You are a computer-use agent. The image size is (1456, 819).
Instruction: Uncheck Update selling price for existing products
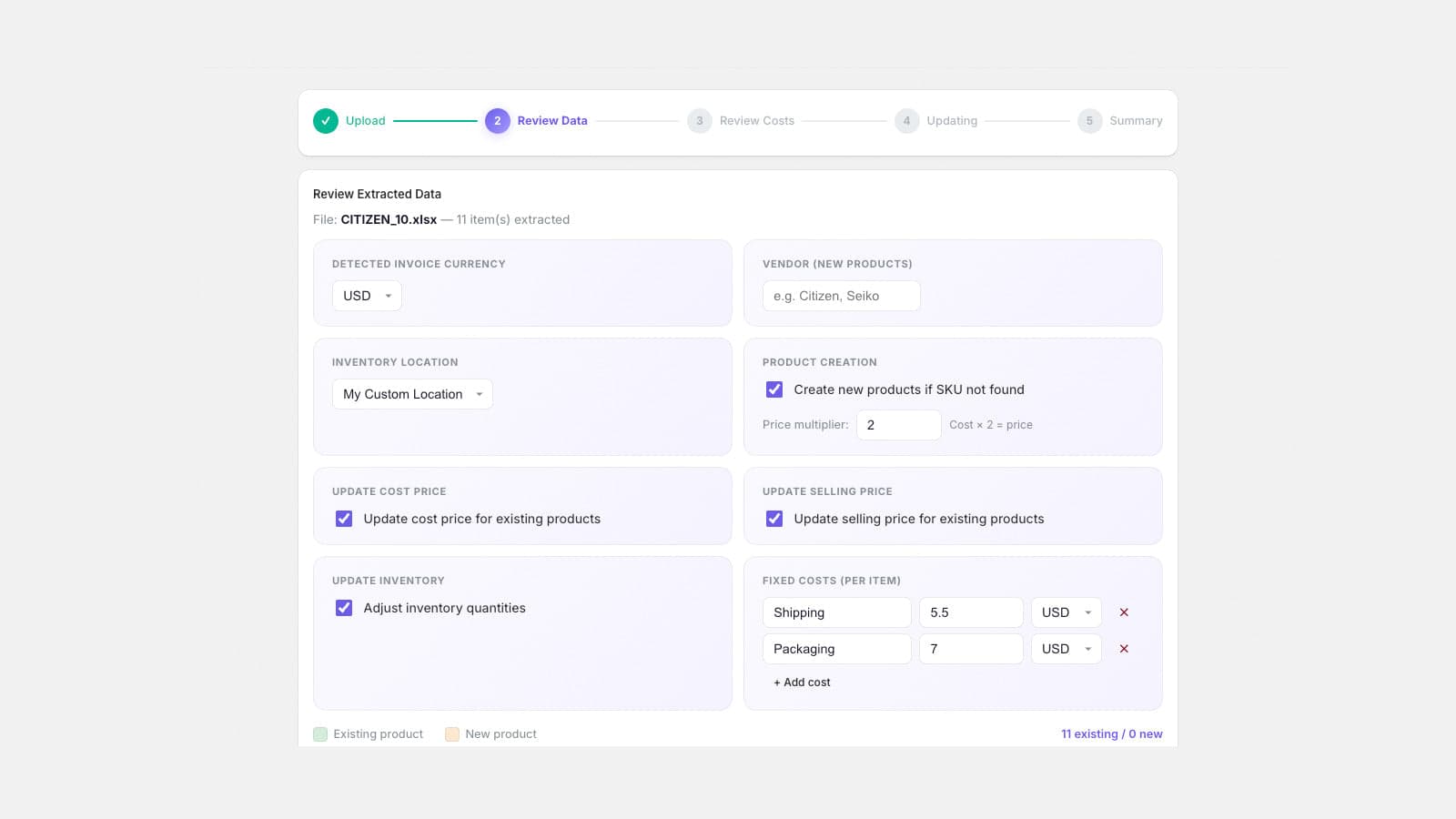tap(774, 519)
